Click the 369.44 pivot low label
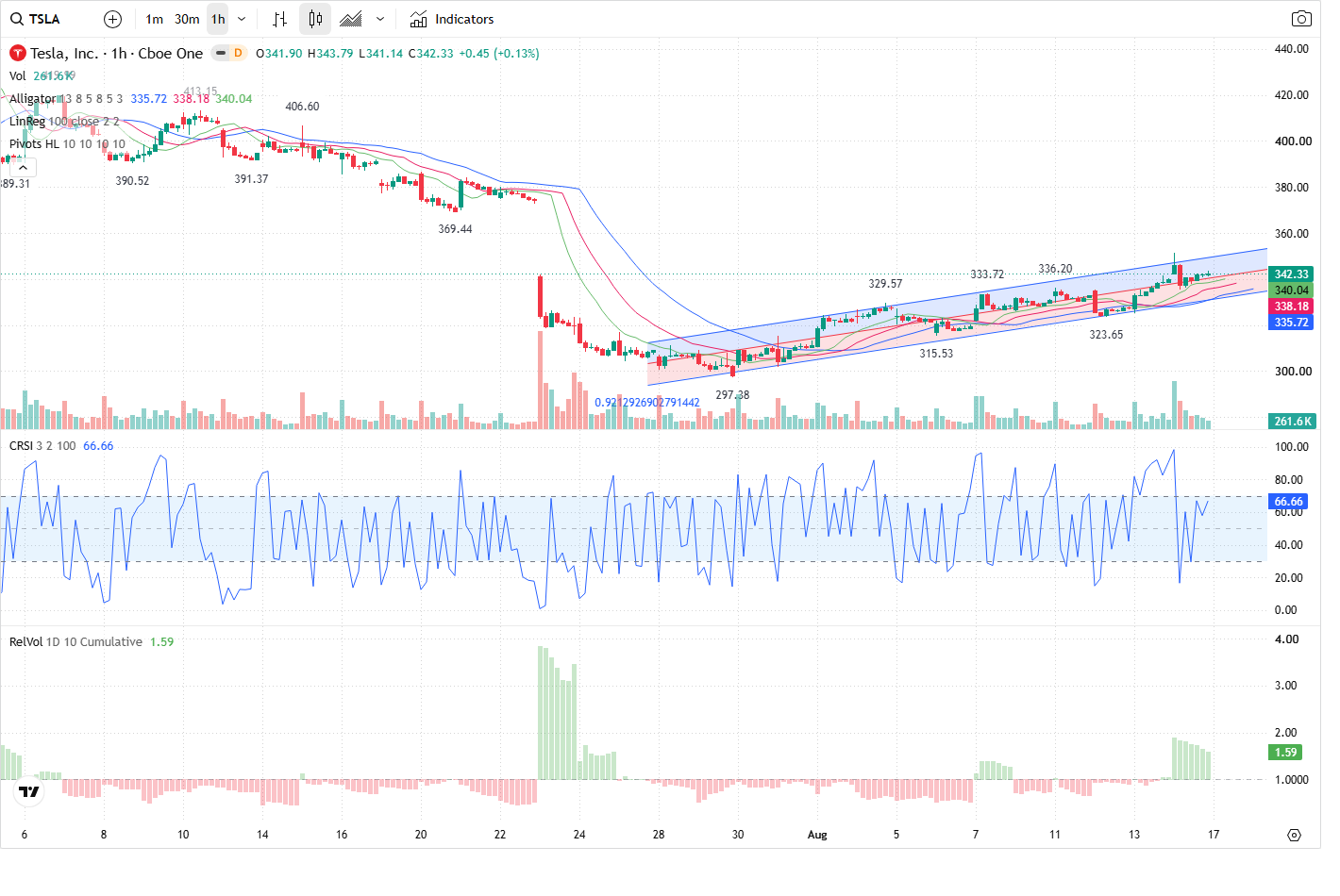1340x896 pixels. [x=455, y=229]
